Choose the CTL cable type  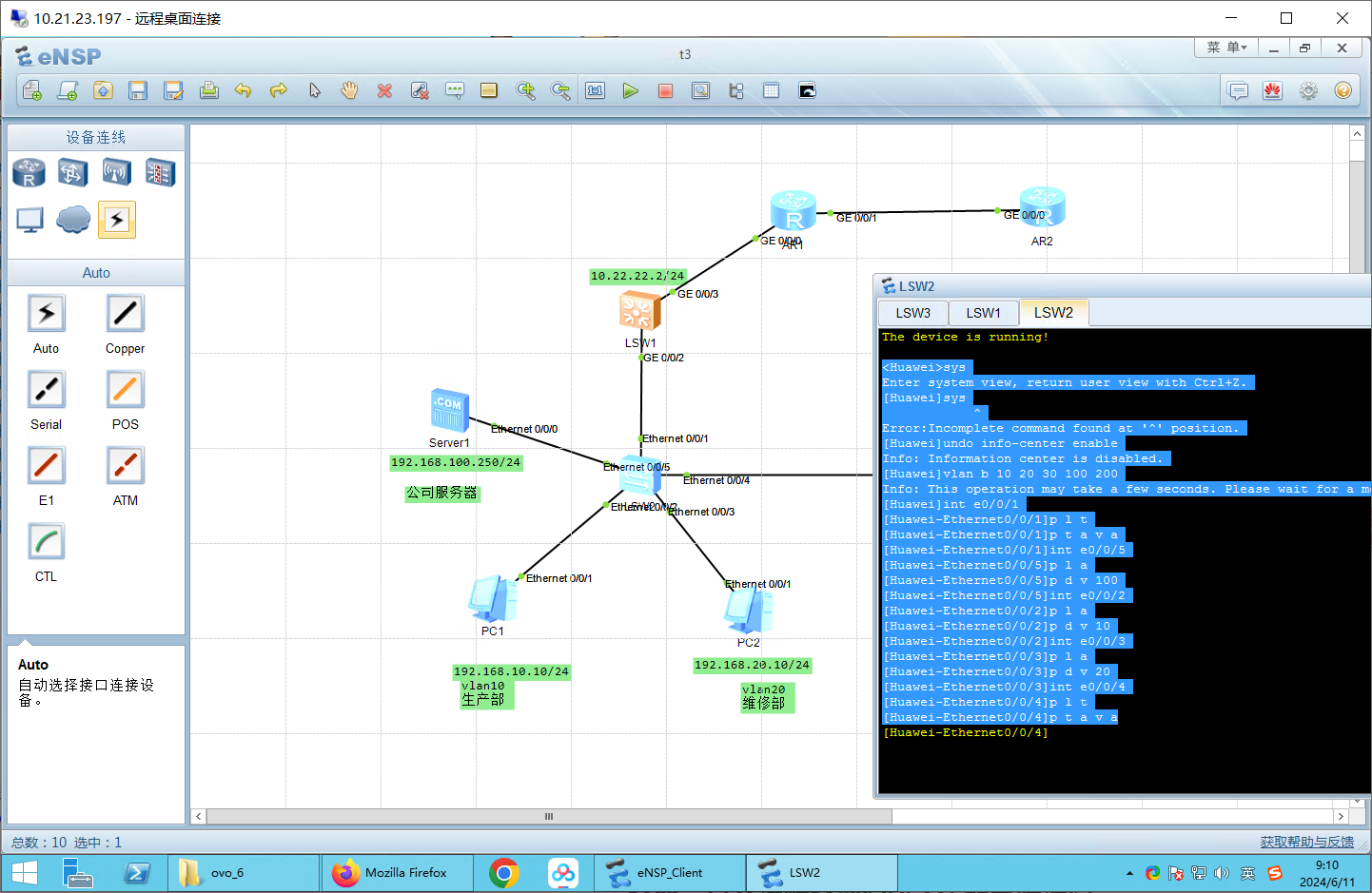coord(46,542)
